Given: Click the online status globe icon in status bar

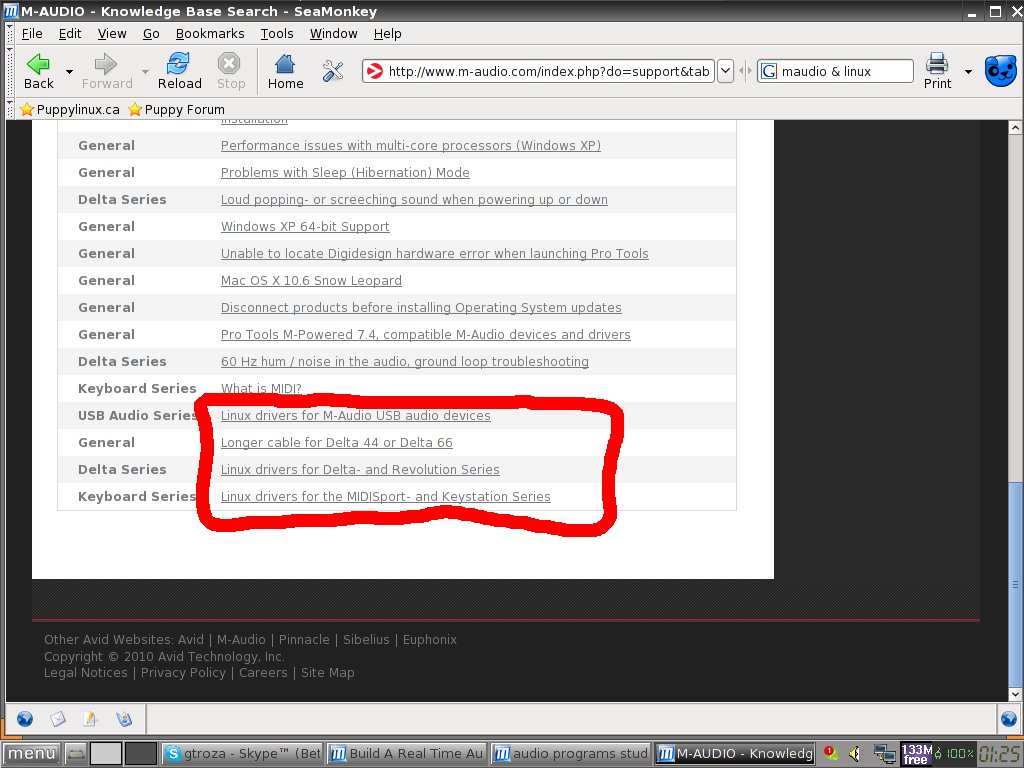Looking at the screenshot, I should coord(1008,718).
